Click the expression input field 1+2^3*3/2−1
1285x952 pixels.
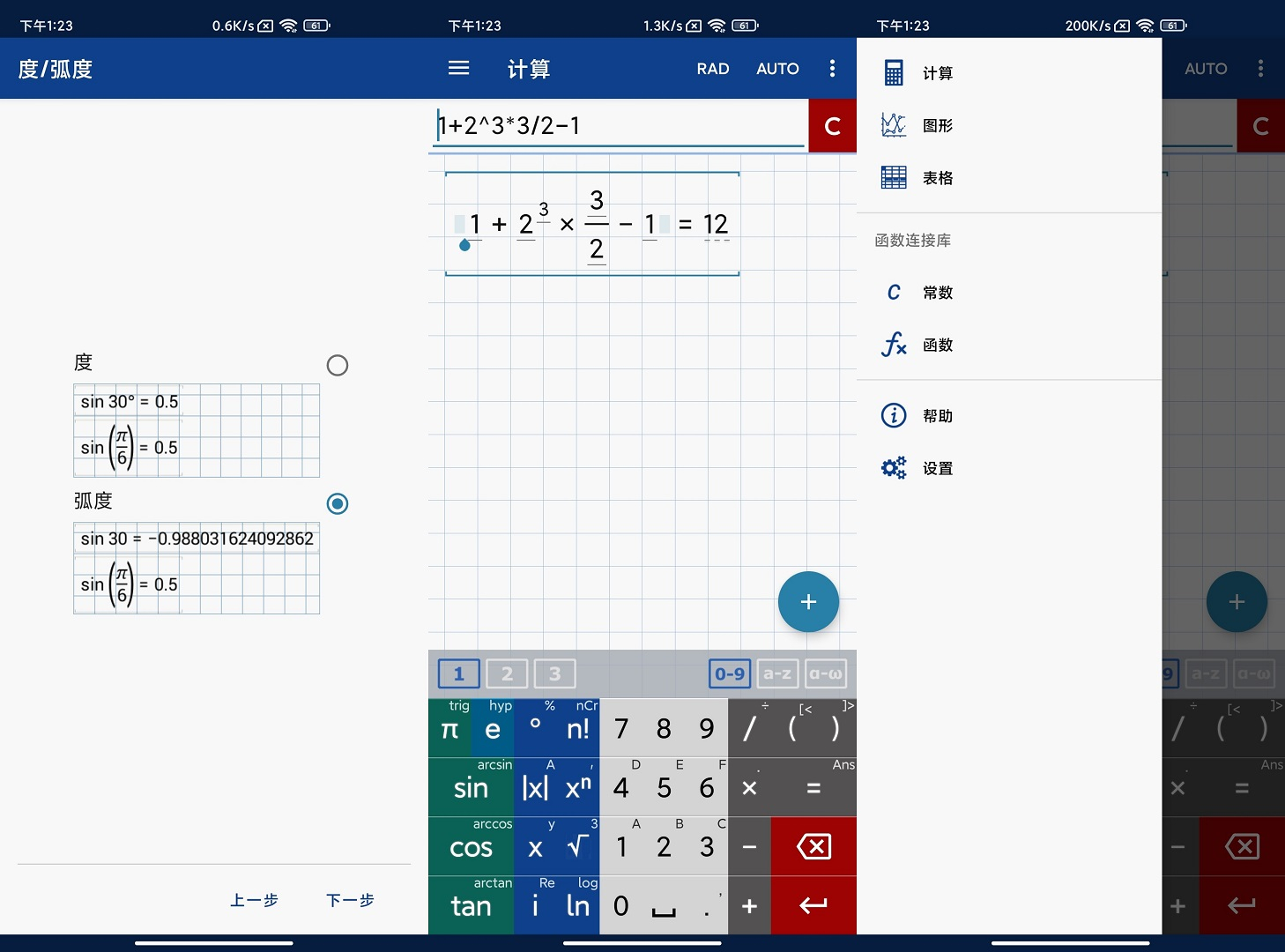[x=620, y=126]
